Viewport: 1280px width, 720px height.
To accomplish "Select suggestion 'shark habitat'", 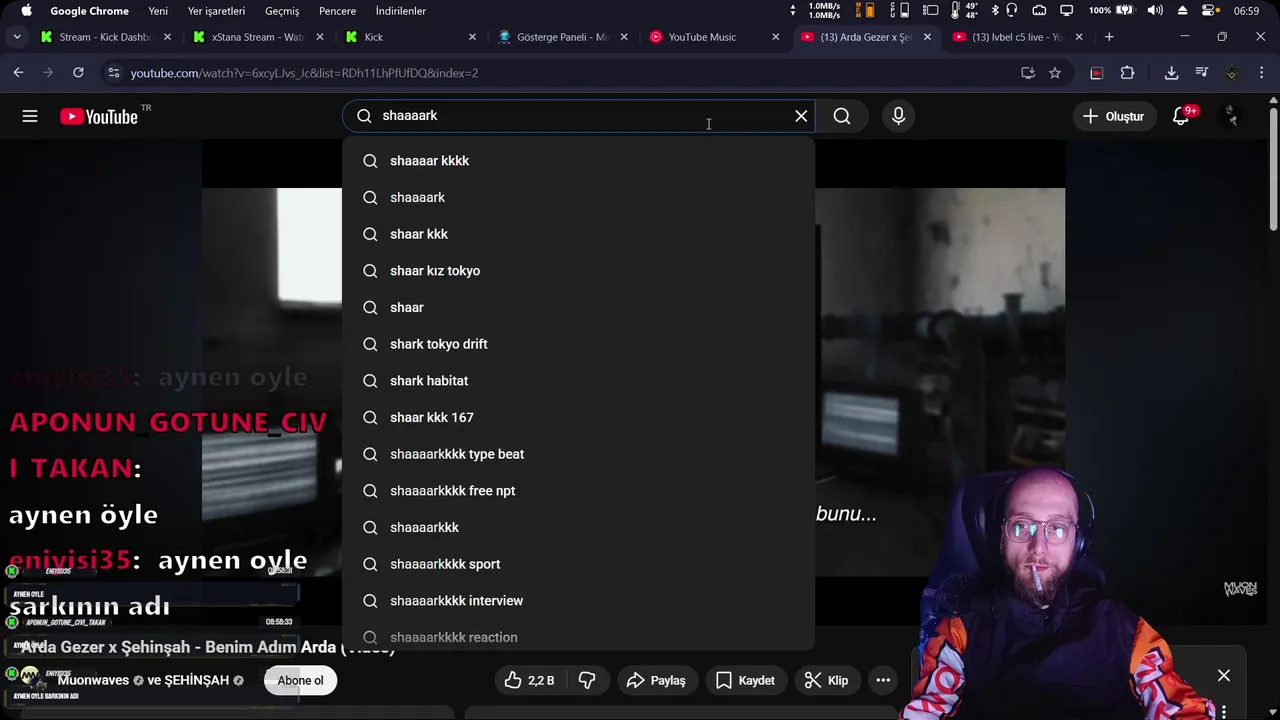I will [578, 381].
